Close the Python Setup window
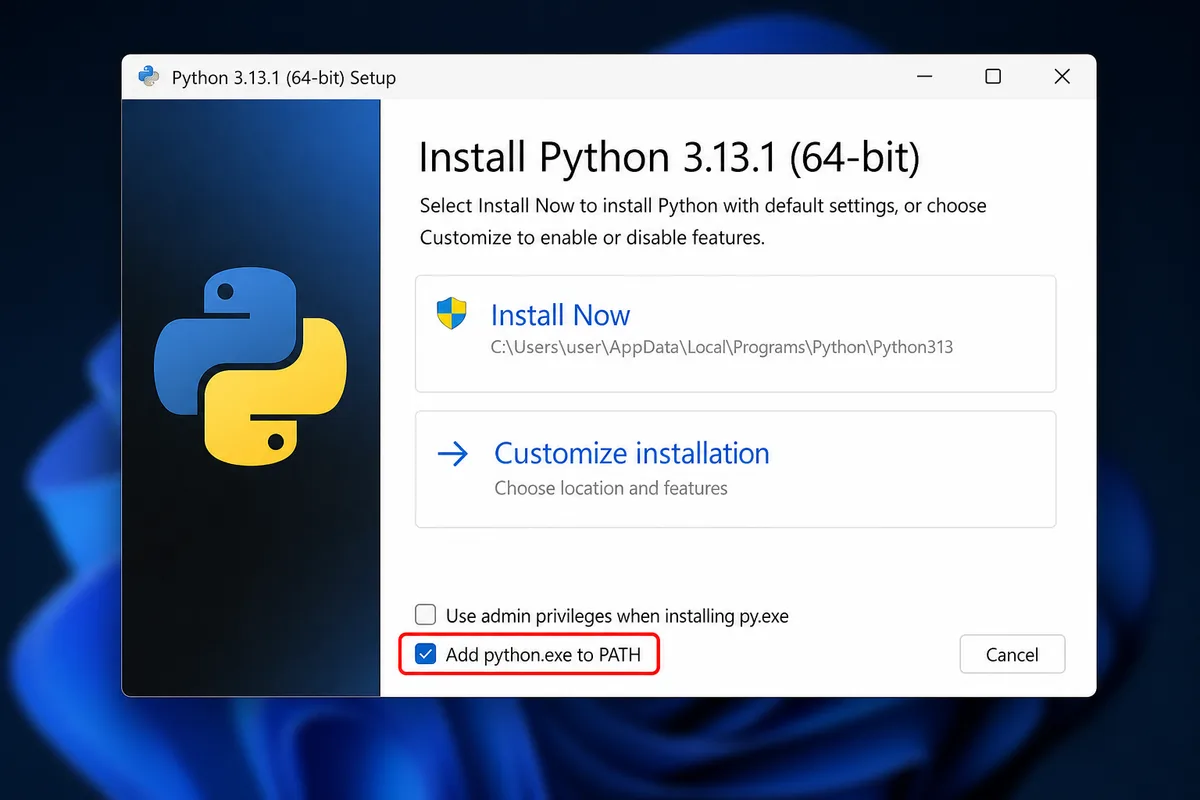Image resolution: width=1200 pixels, height=800 pixels. (x=1062, y=77)
